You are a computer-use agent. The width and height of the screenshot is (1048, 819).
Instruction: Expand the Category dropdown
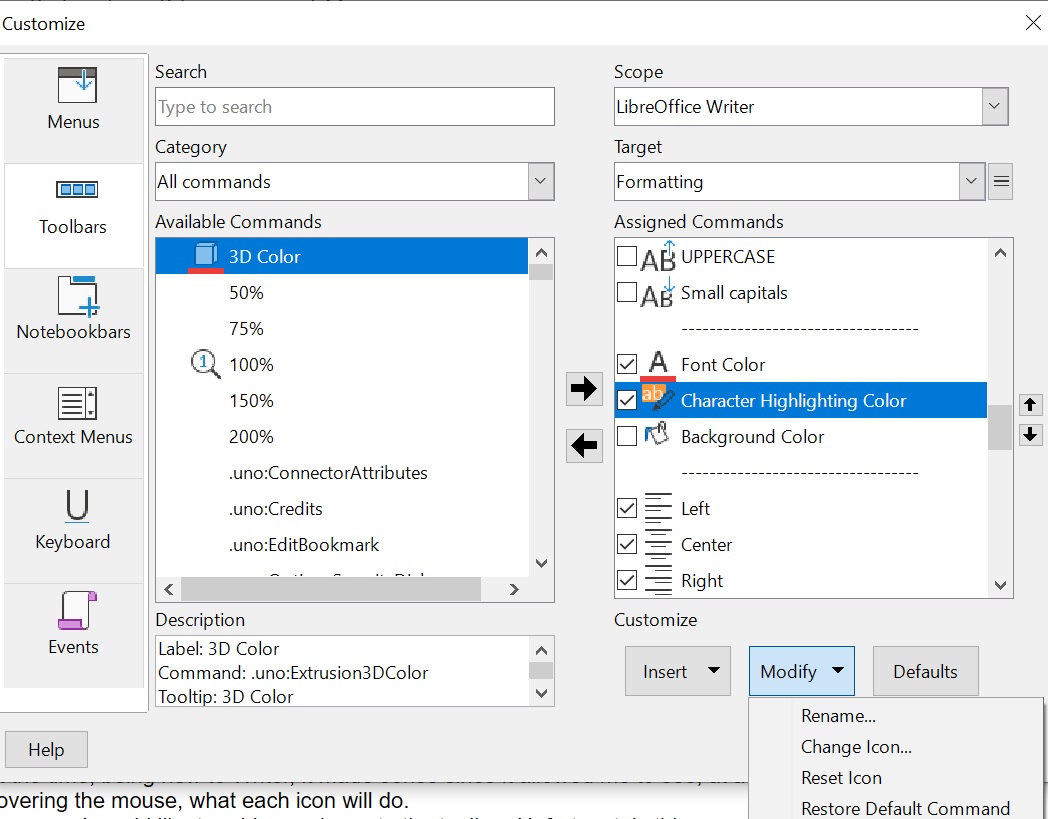[540, 181]
